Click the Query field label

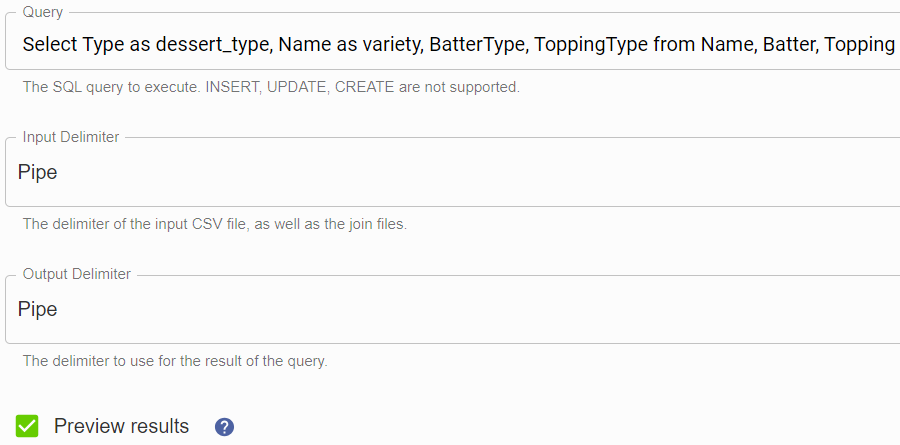pos(42,12)
